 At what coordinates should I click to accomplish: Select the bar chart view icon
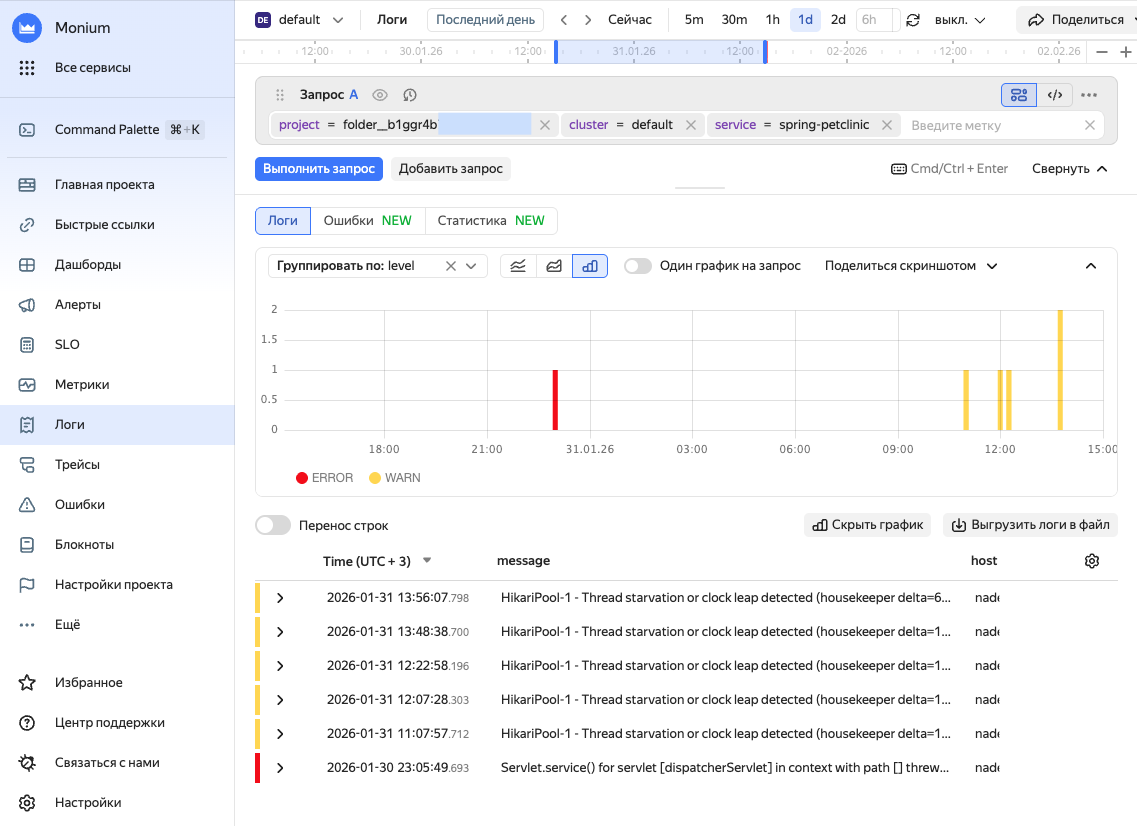[590, 266]
